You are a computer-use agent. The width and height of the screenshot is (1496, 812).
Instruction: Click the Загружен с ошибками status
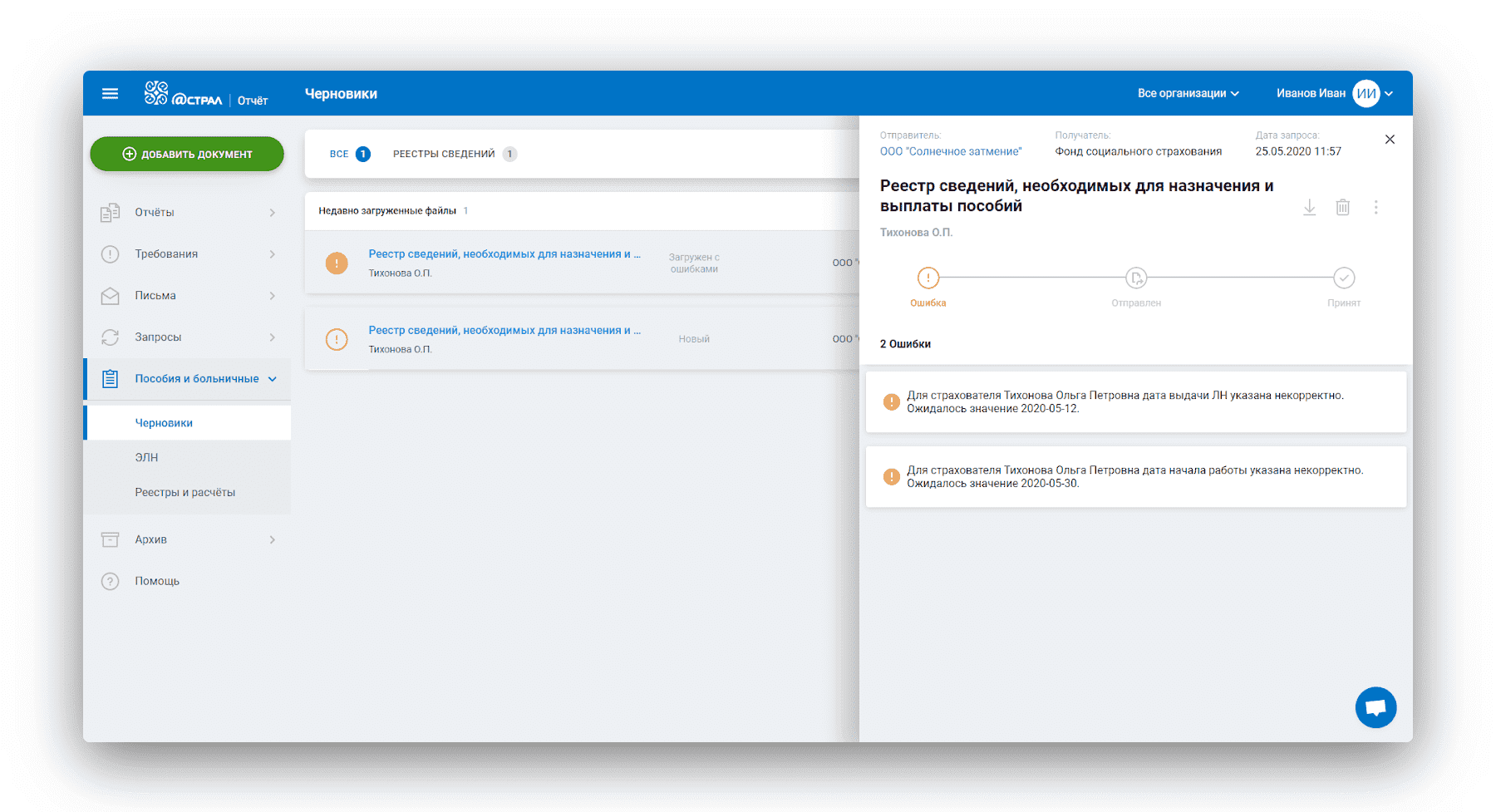click(x=694, y=263)
